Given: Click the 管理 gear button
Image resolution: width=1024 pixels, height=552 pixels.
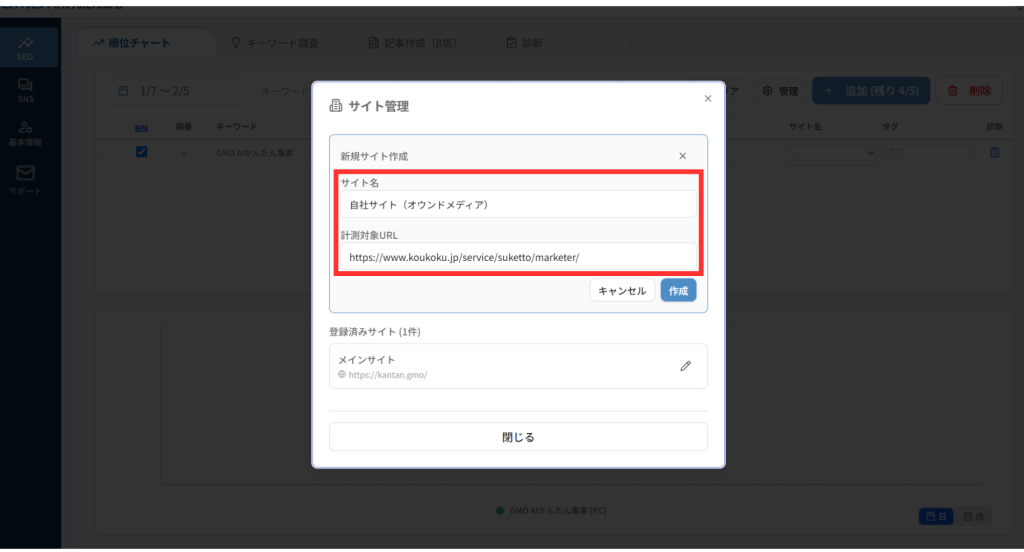Looking at the screenshot, I should (780, 91).
